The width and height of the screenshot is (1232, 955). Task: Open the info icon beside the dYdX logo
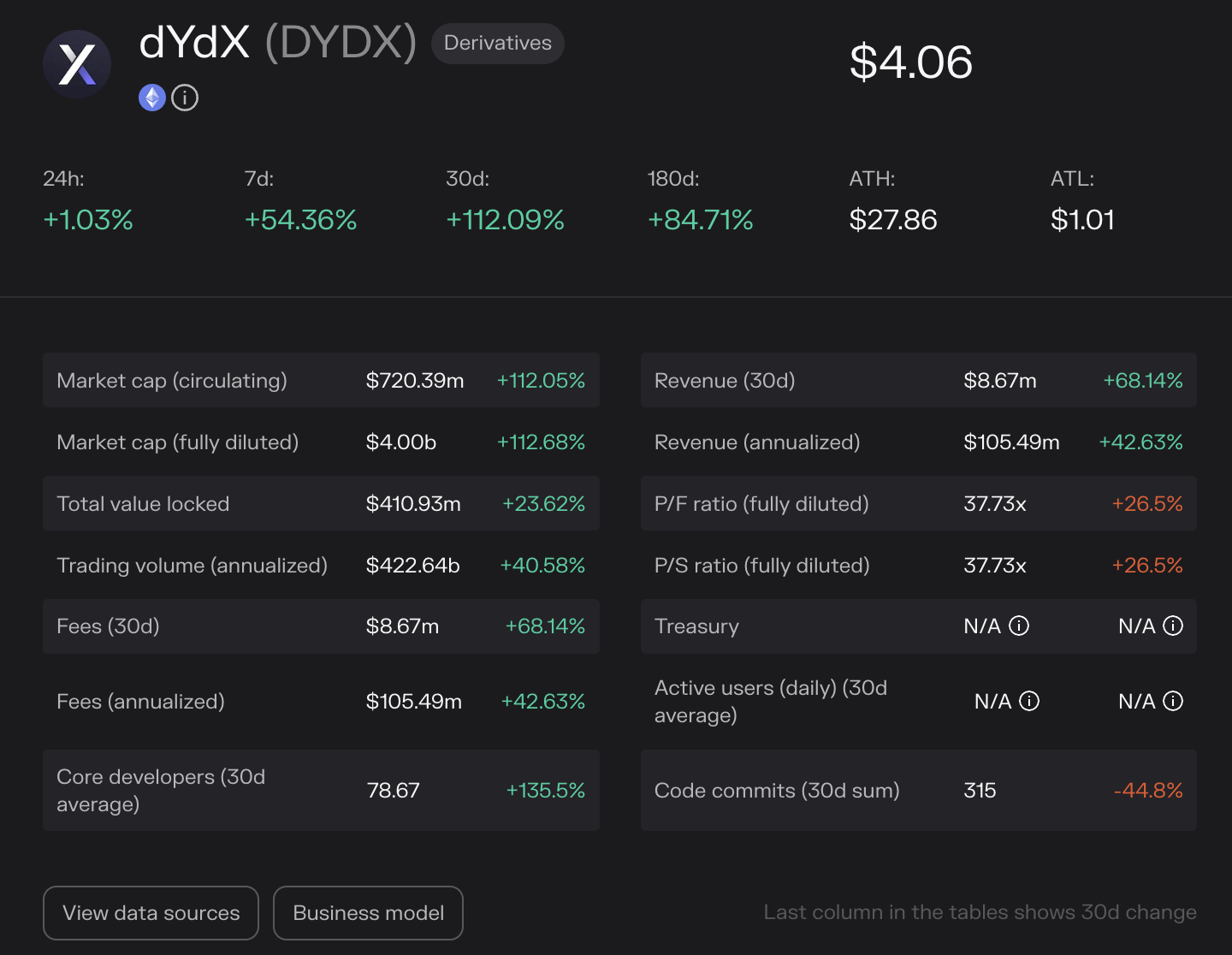click(x=184, y=98)
